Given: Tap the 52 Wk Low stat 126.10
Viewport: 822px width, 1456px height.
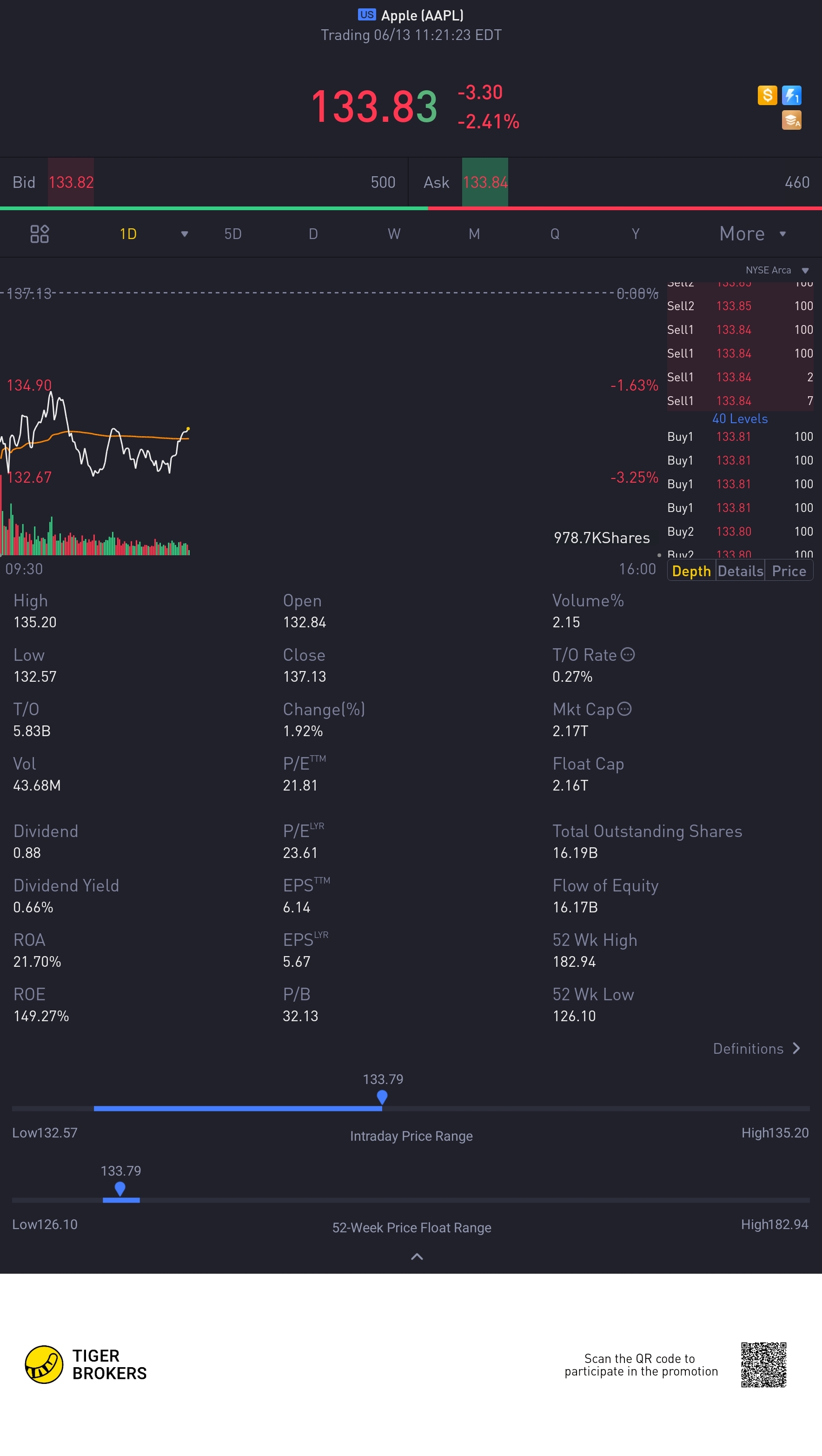Looking at the screenshot, I should point(574,1016).
